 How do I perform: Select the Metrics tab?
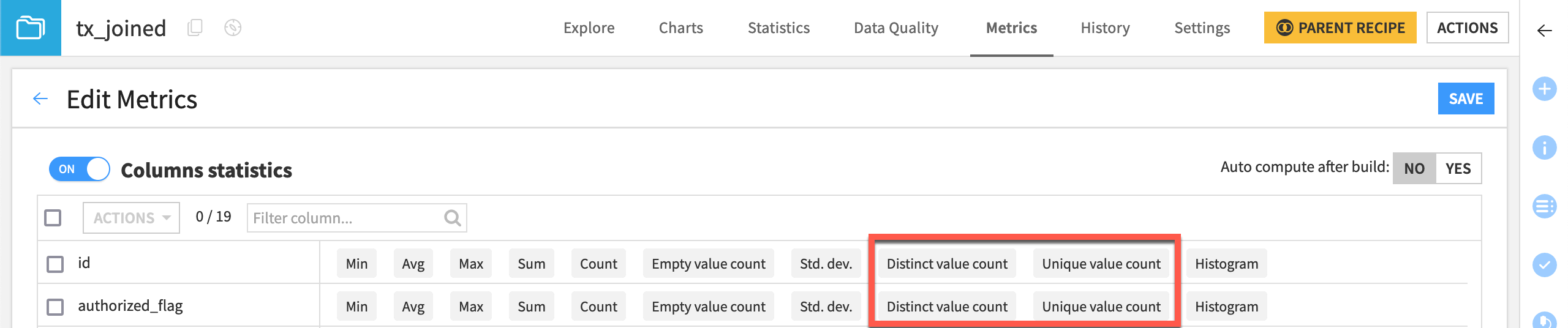1012,28
